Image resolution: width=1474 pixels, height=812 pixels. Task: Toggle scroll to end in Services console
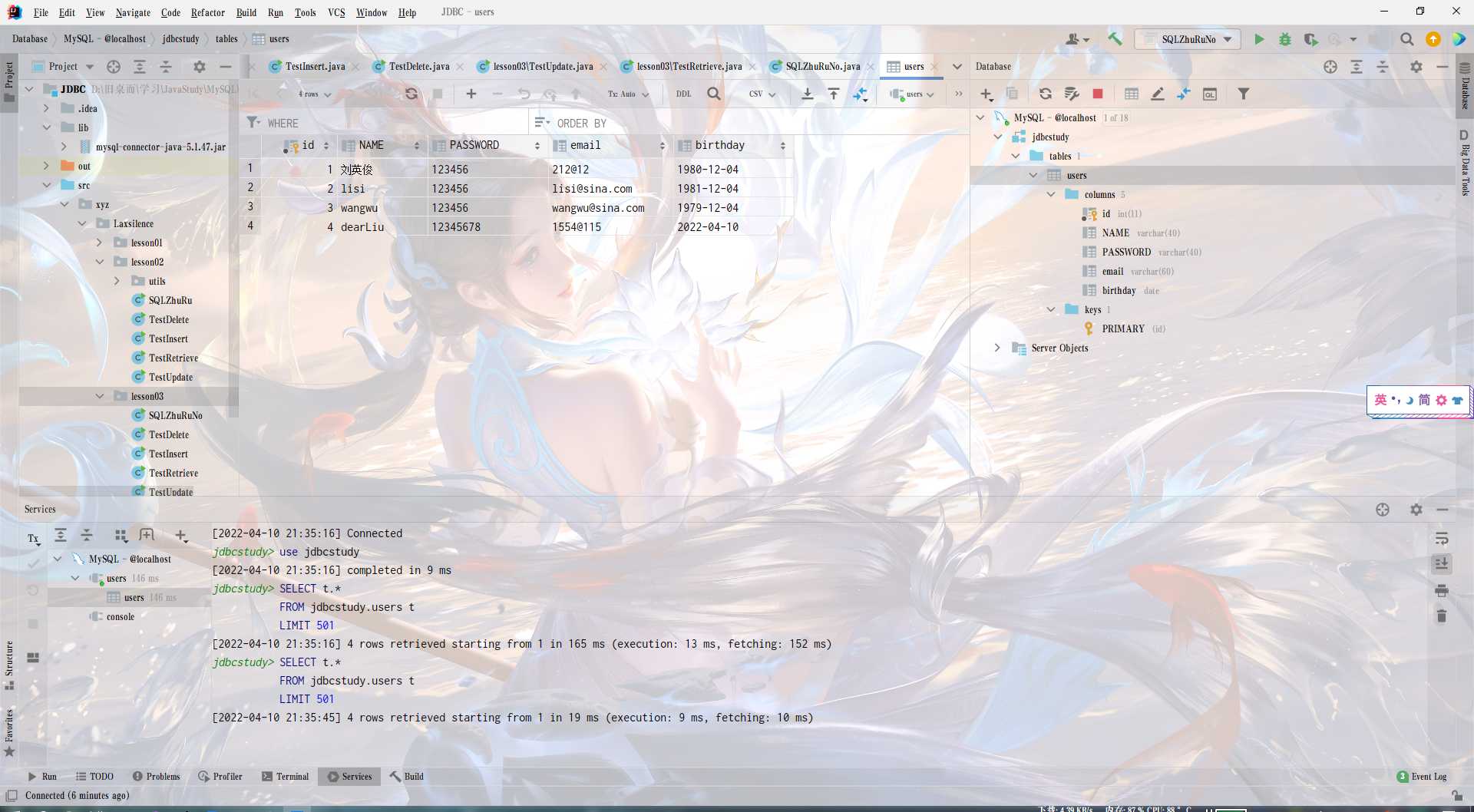pos(1442,564)
